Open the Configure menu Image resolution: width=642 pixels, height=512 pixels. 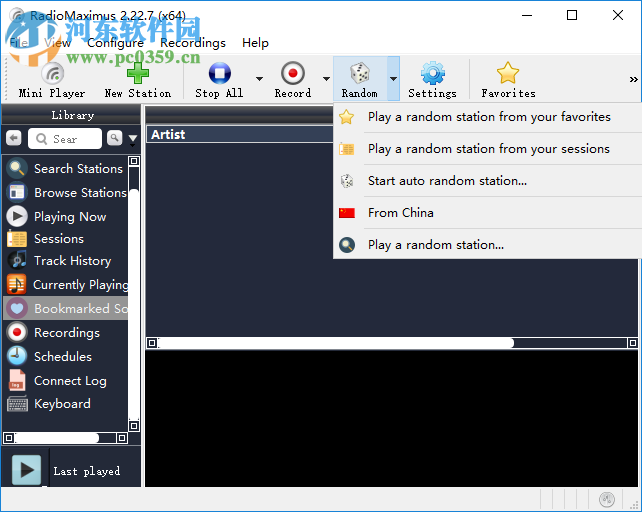click(115, 43)
